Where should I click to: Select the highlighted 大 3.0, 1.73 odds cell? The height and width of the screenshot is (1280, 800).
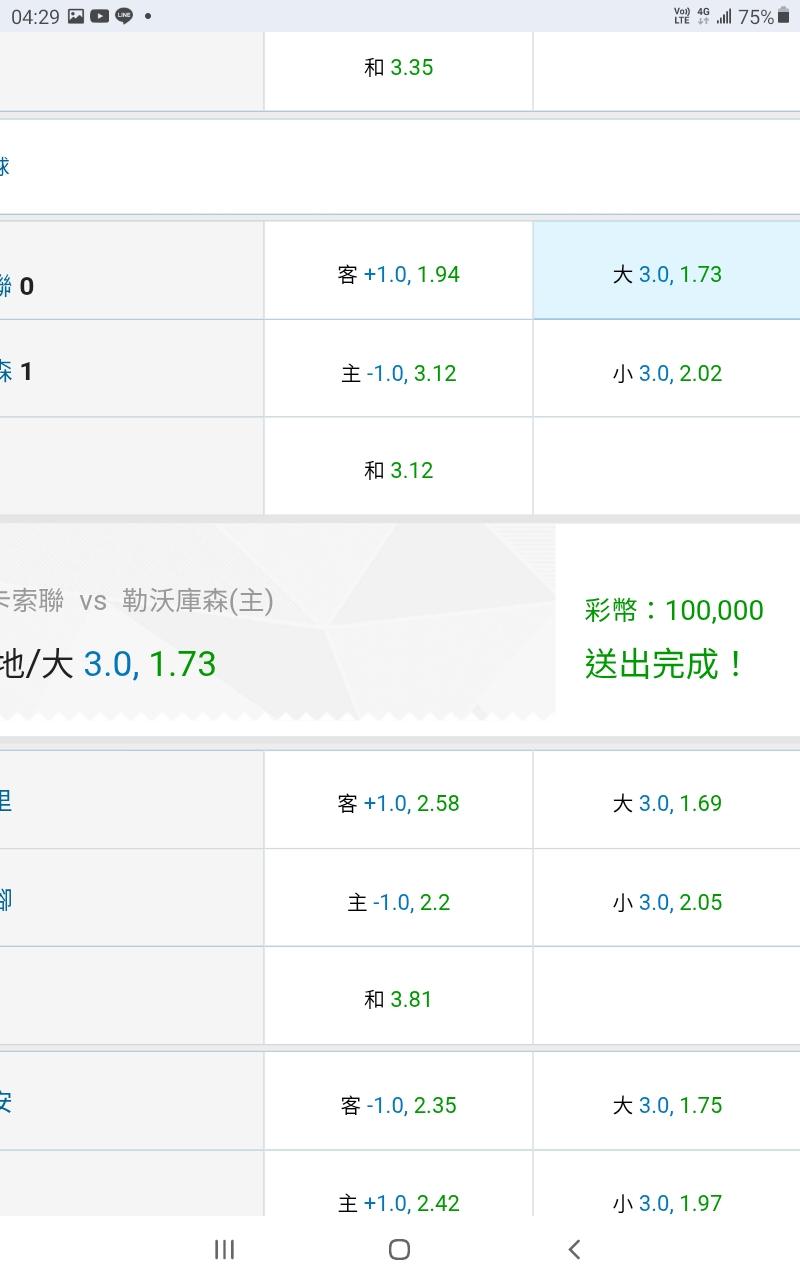(667, 274)
